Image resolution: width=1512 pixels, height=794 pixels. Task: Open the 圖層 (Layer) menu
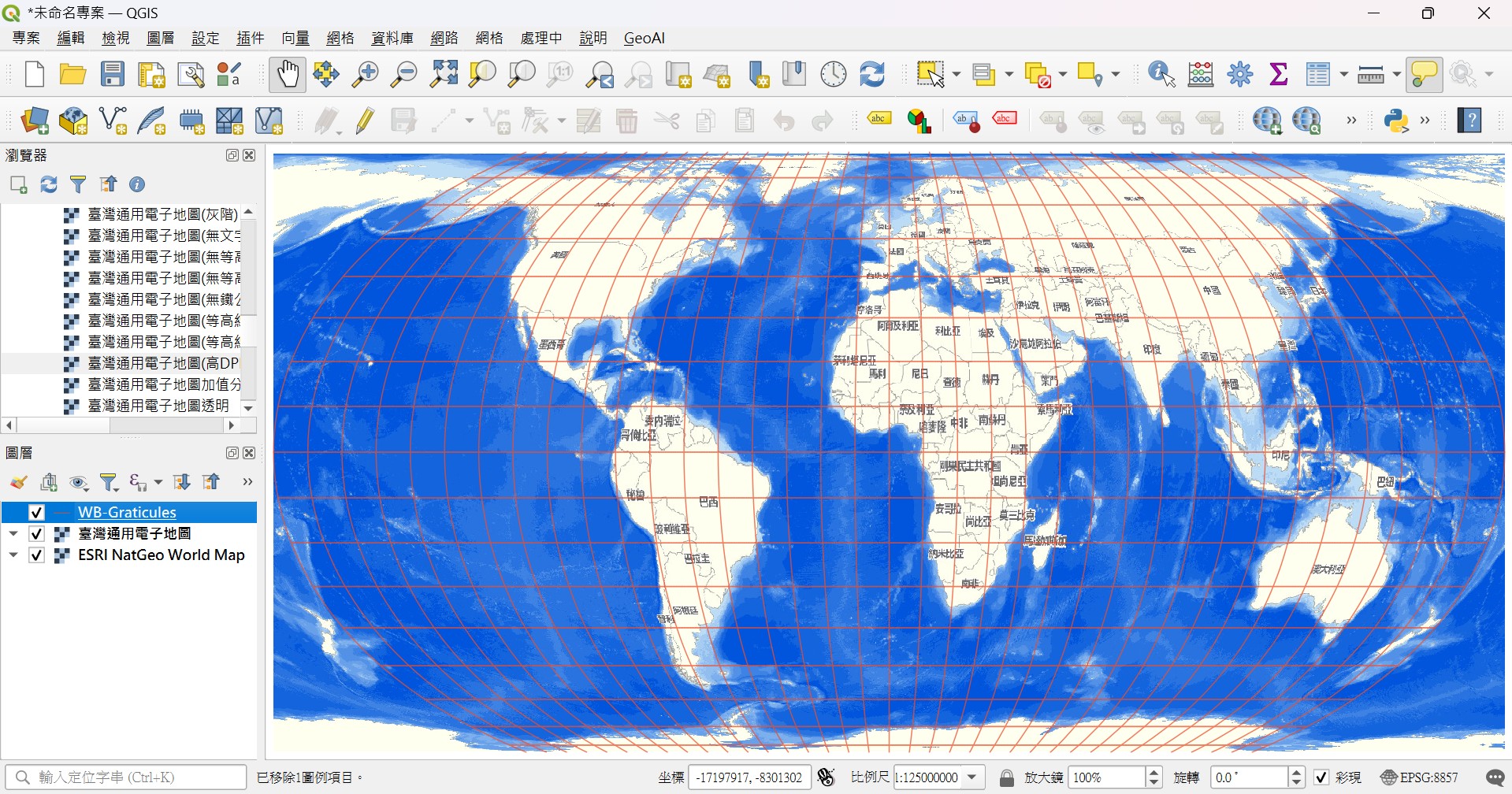(161, 38)
